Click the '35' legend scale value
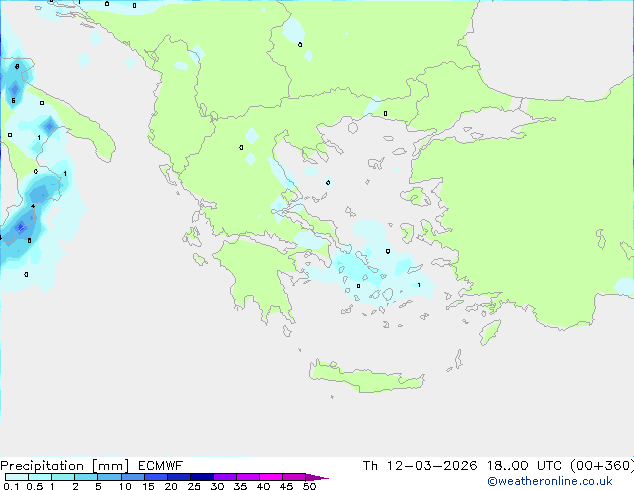This screenshot has height=490, width=634. click(240, 486)
